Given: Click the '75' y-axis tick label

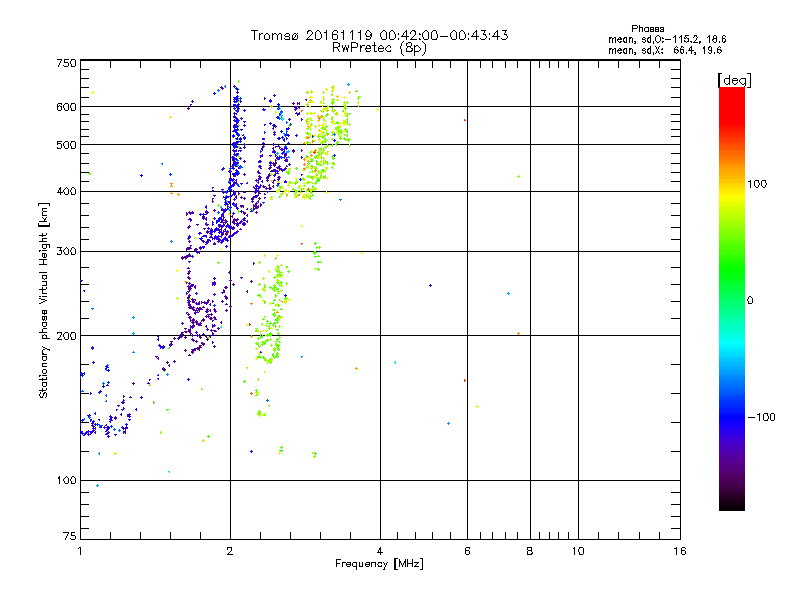Looking at the screenshot, I should click(x=70, y=536).
